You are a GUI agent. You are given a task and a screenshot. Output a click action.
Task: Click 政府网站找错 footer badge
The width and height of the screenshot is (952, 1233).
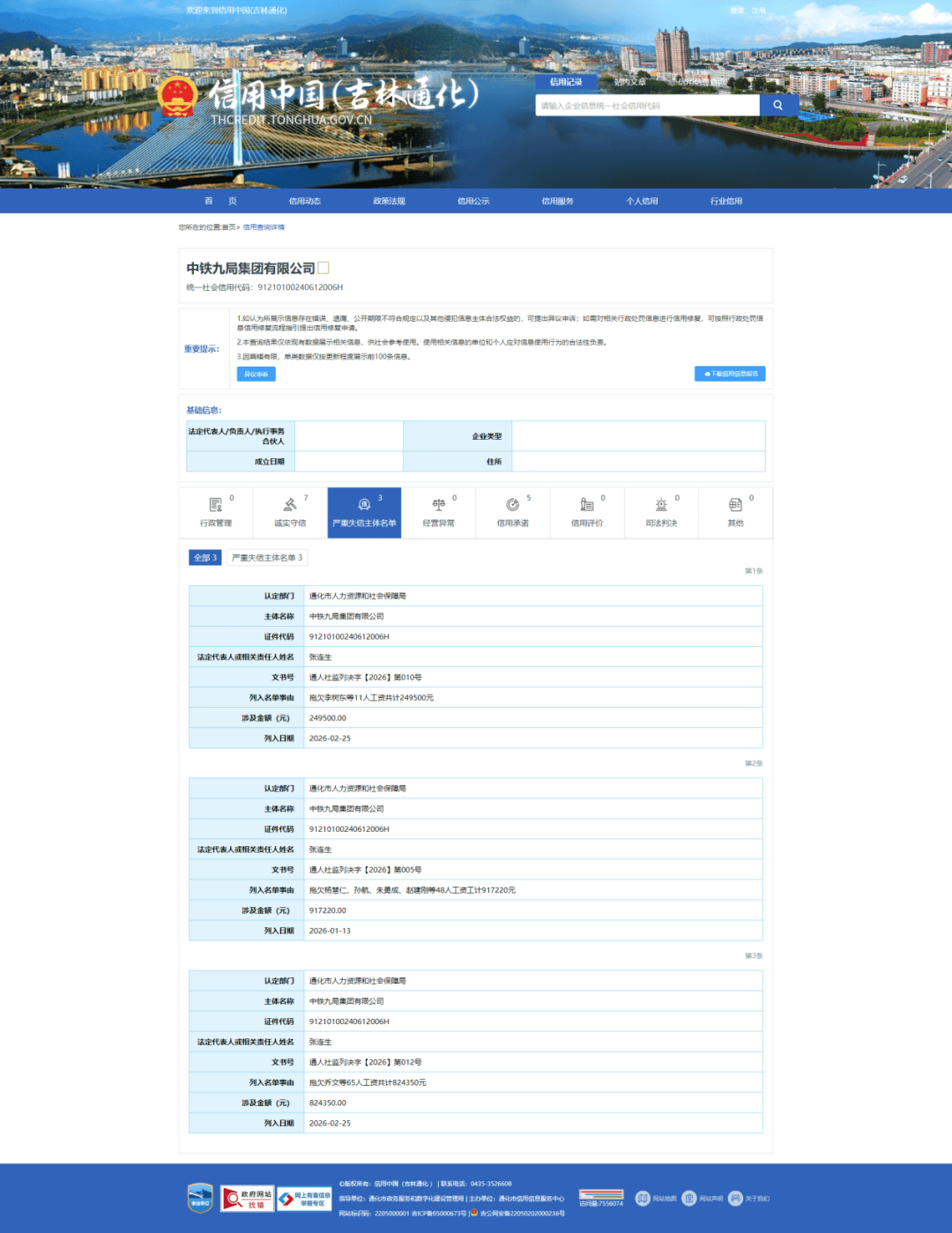coord(247,1199)
